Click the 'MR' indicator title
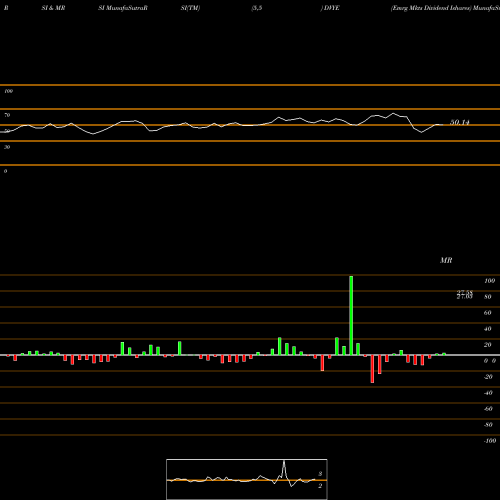 pyautogui.click(x=446, y=260)
